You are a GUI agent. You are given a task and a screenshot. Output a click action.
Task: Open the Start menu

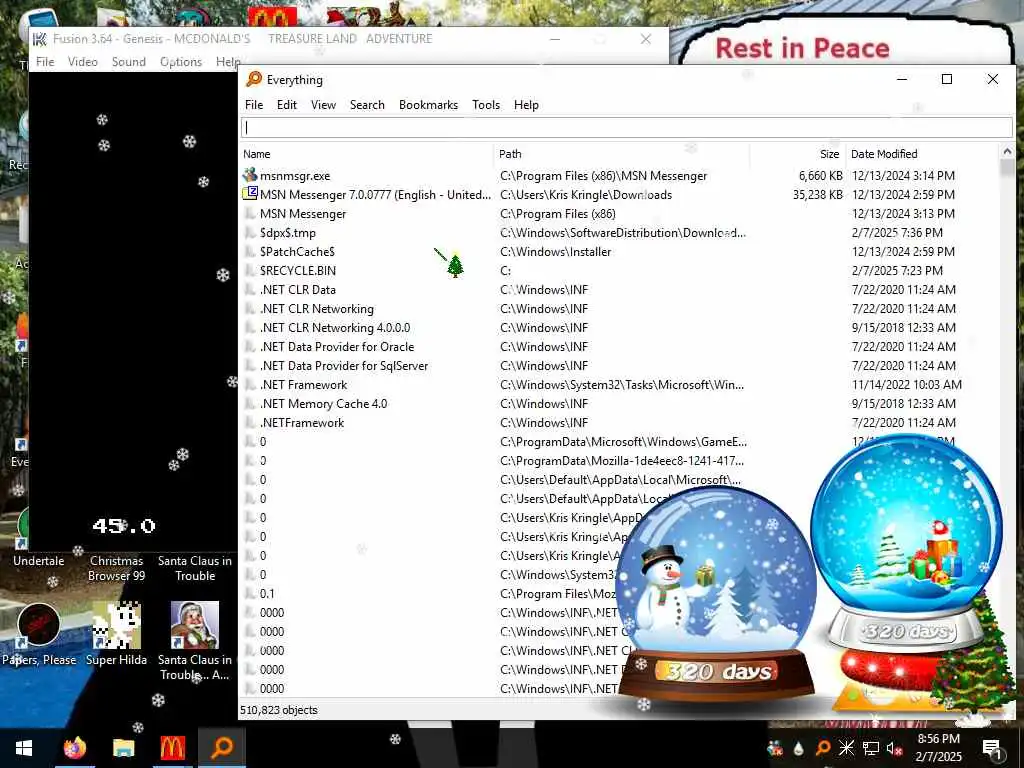(24, 748)
